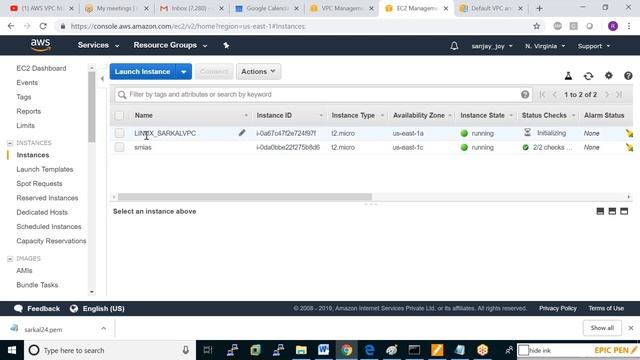Go to previous page of results
The height and width of the screenshot is (360, 640).
[x=555, y=95]
